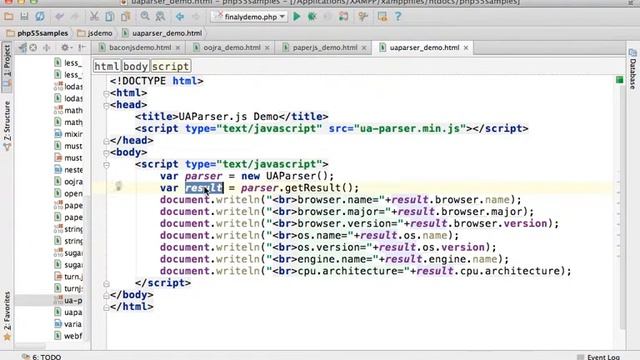Click fold marker at closing body tag
Screen dimensions: 640x360
pyautogui.click(x=106, y=295)
